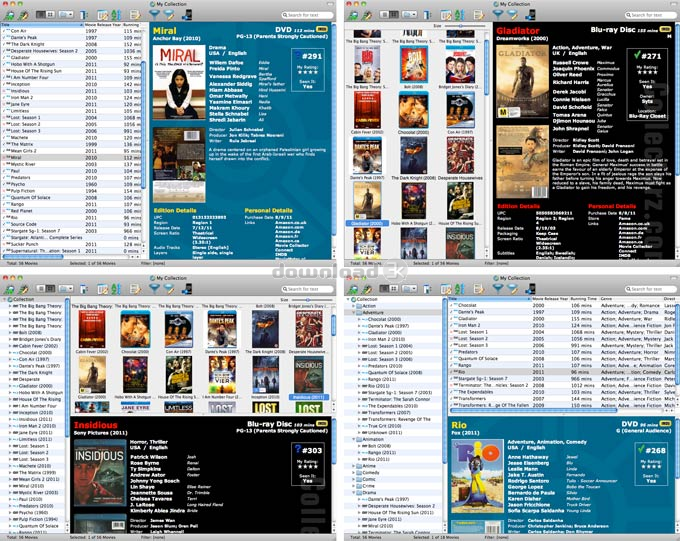This screenshot has height=541, width=680.
Task: Collapse the Collection root in bottom-left tree
Action: pos(4,299)
